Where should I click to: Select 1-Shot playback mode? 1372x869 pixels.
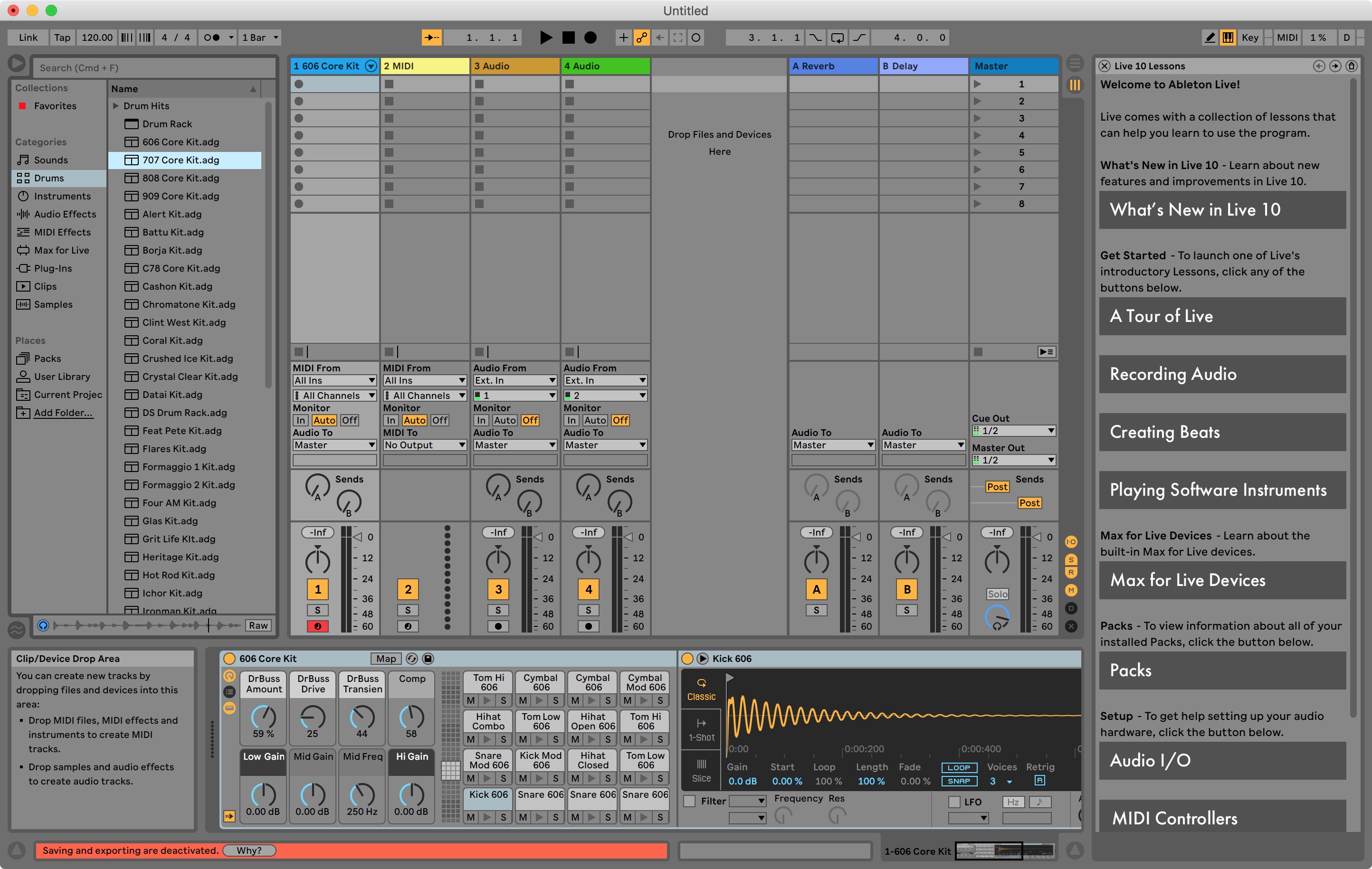tap(701, 729)
